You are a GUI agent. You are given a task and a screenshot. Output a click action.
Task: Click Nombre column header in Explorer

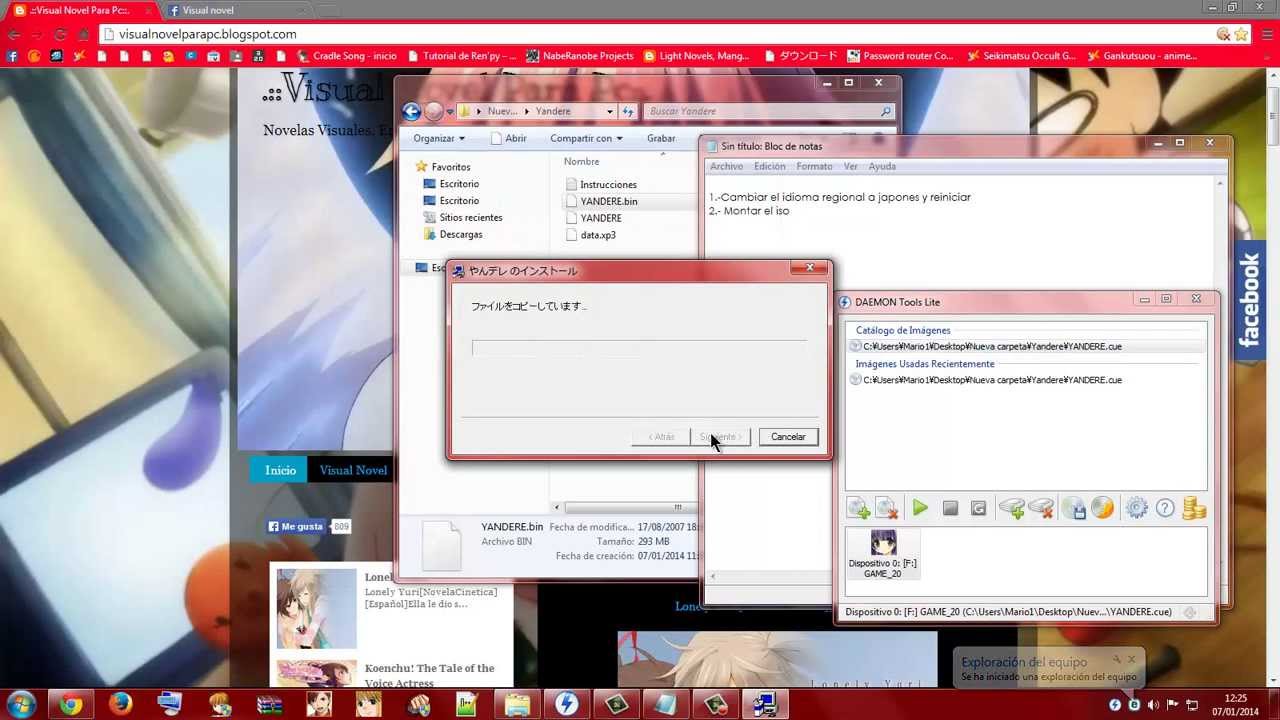click(x=581, y=161)
